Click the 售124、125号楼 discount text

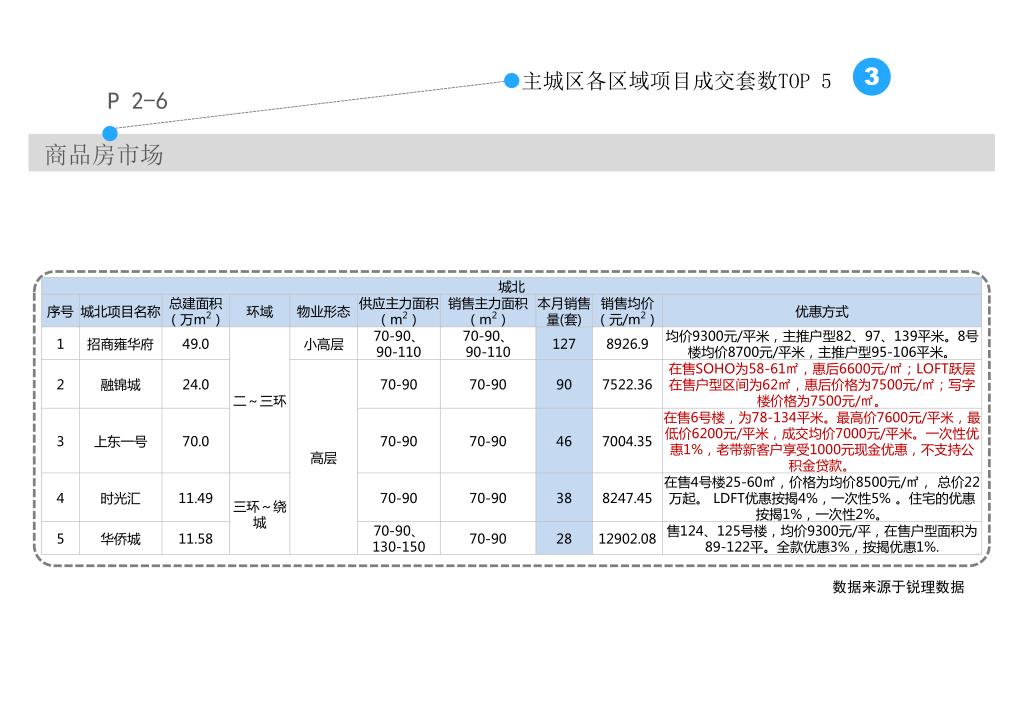click(x=822, y=539)
